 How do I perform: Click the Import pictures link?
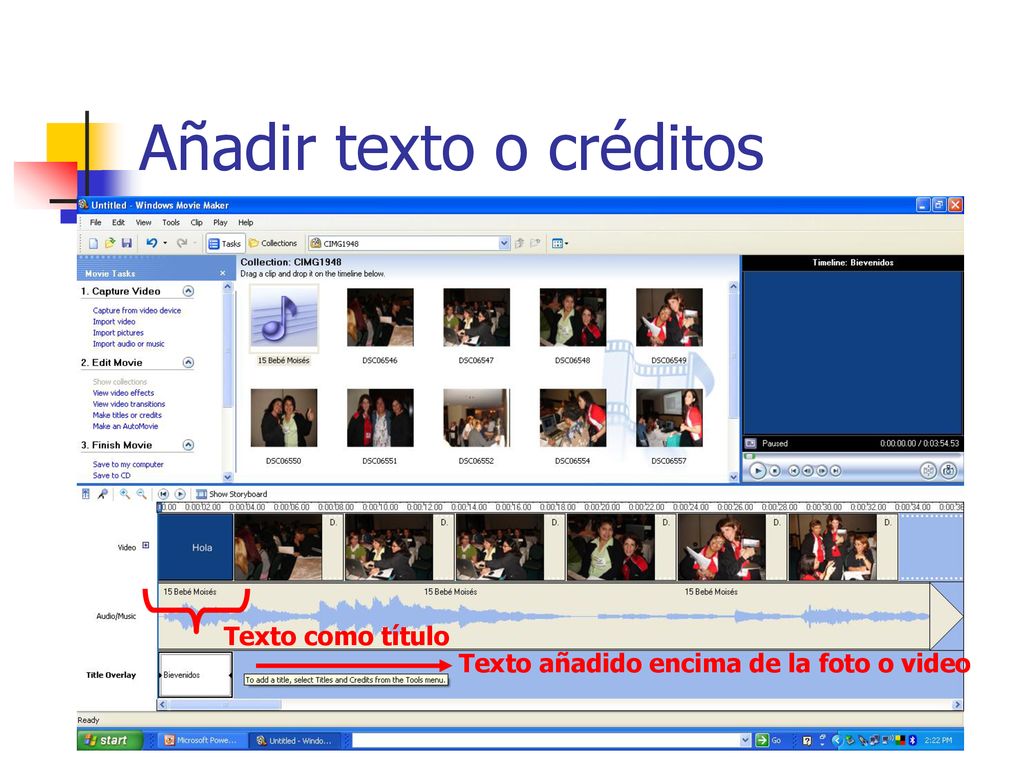(118, 332)
